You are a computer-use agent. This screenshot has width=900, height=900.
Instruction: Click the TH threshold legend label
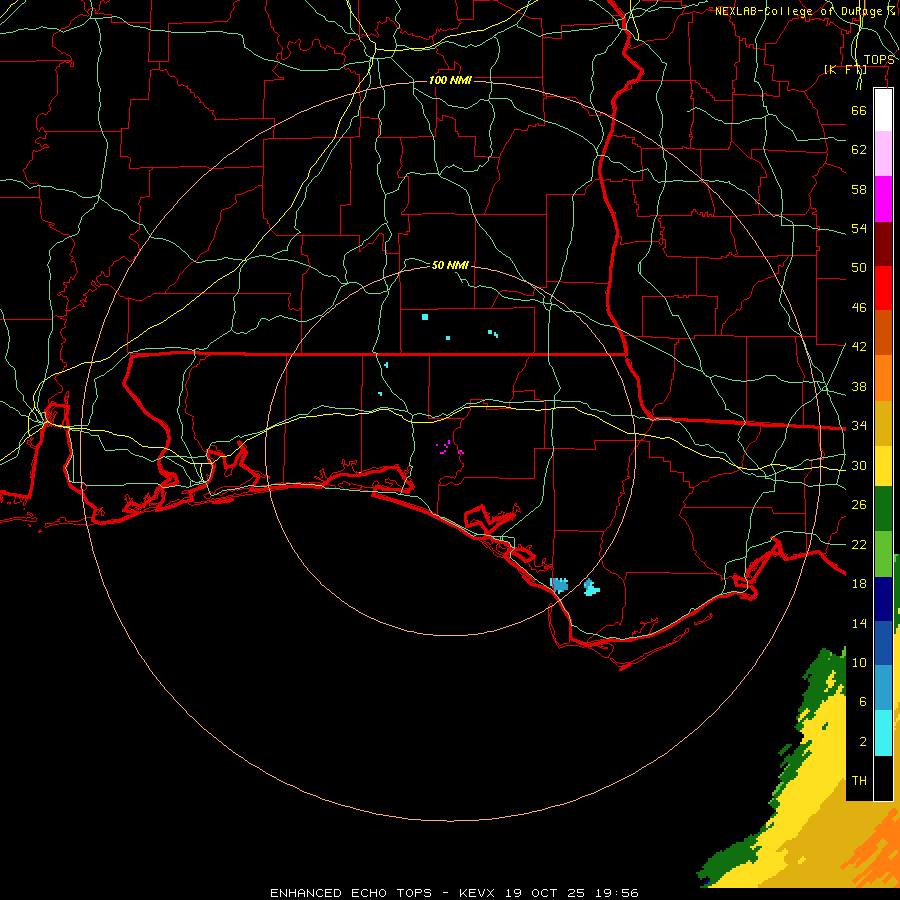(x=859, y=781)
